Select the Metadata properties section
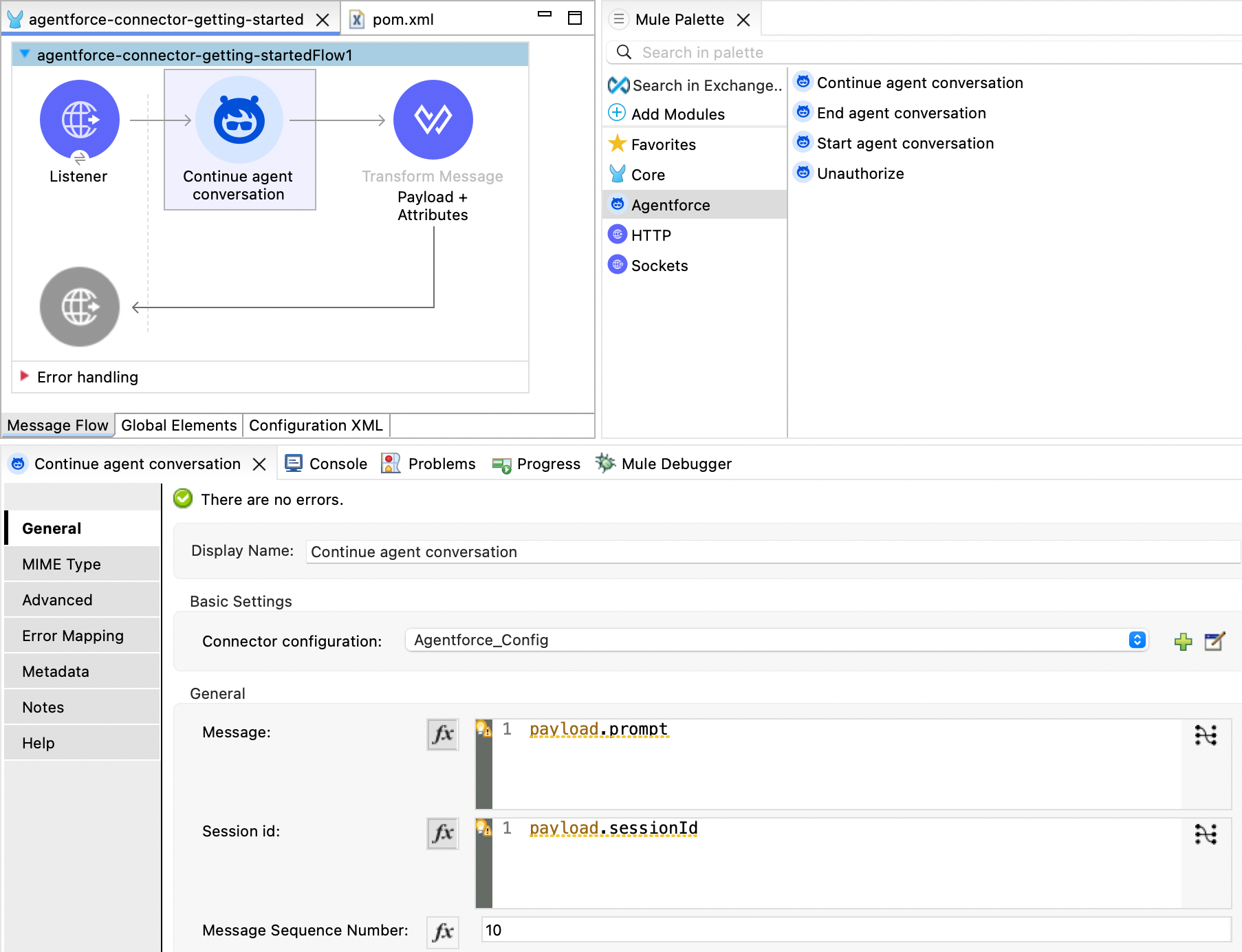The height and width of the screenshot is (952, 1242). pos(83,671)
